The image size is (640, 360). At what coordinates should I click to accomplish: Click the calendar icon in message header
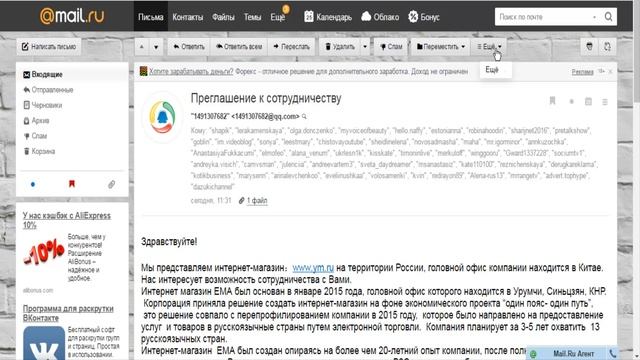click(x=588, y=101)
